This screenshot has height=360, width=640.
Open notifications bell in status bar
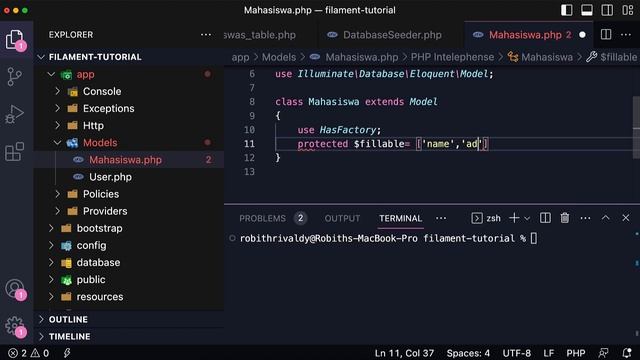pos(627,353)
